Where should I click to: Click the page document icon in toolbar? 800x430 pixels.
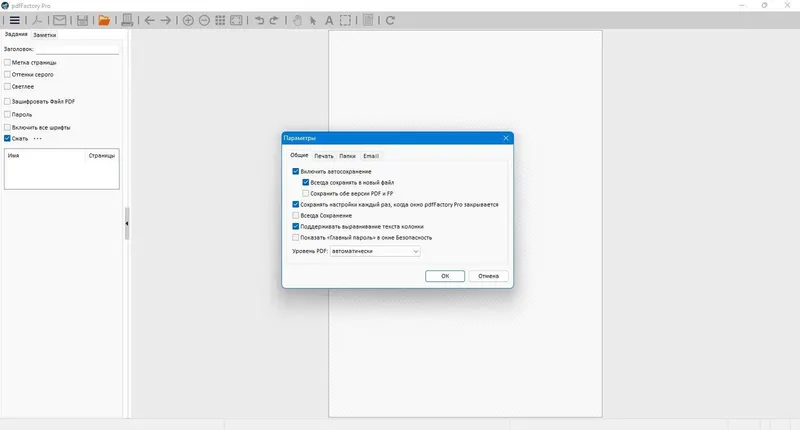[368, 20]
